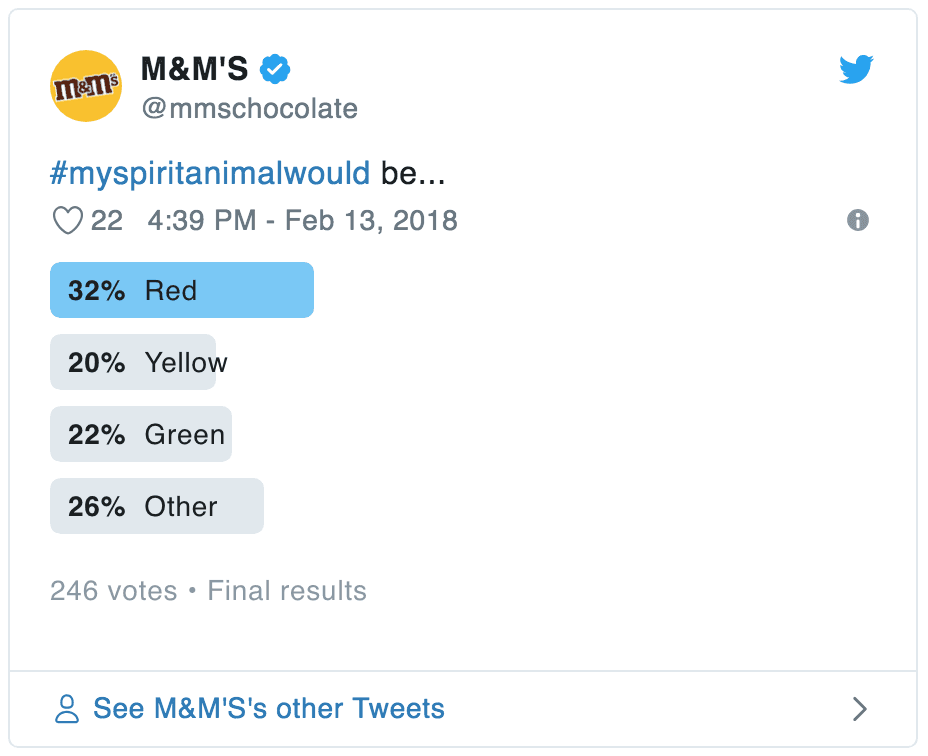Viewport: 928px width, 756px height.
Task: Click the like count number 22
Action: (x=107, y=220)
